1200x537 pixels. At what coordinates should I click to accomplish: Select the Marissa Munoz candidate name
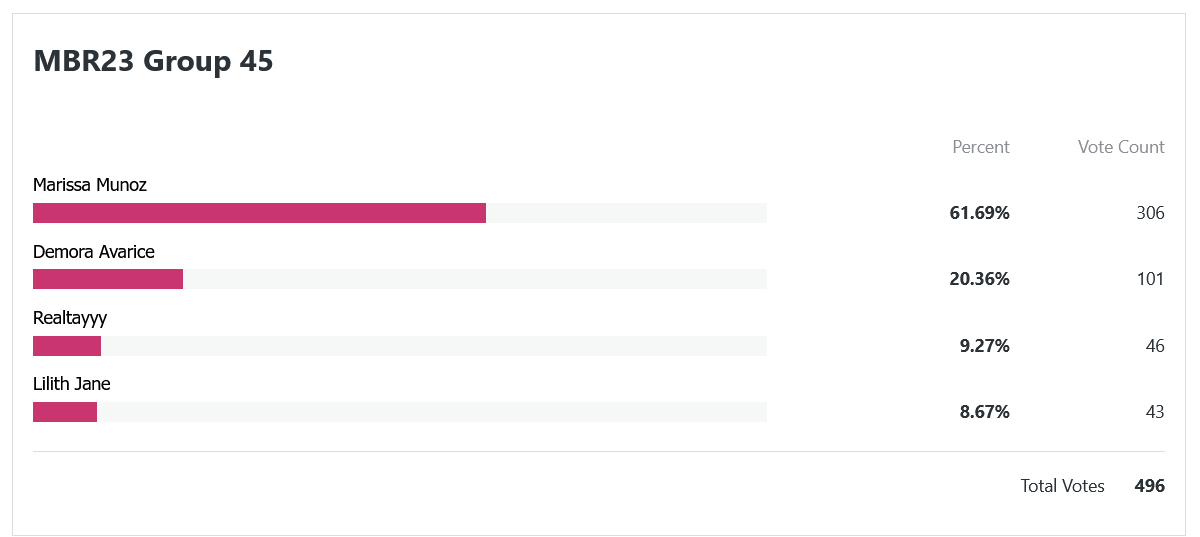[x=90, y=185]
